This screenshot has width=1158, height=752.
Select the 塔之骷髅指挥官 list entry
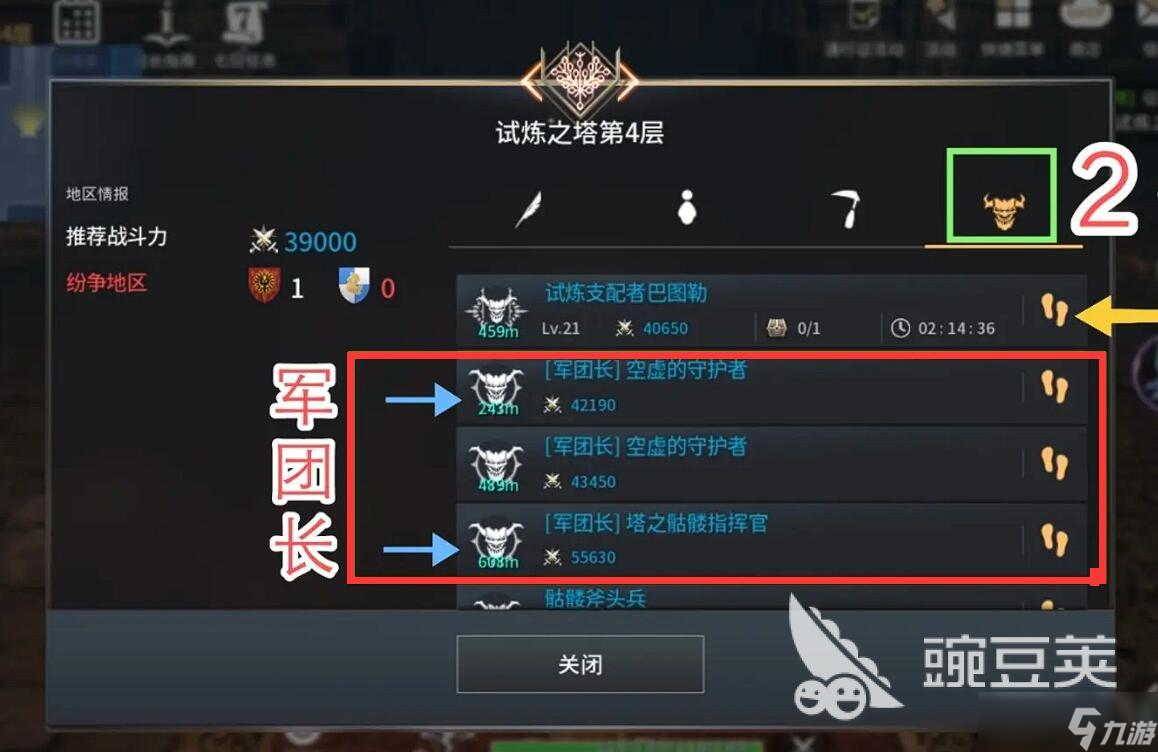point(771,540)
